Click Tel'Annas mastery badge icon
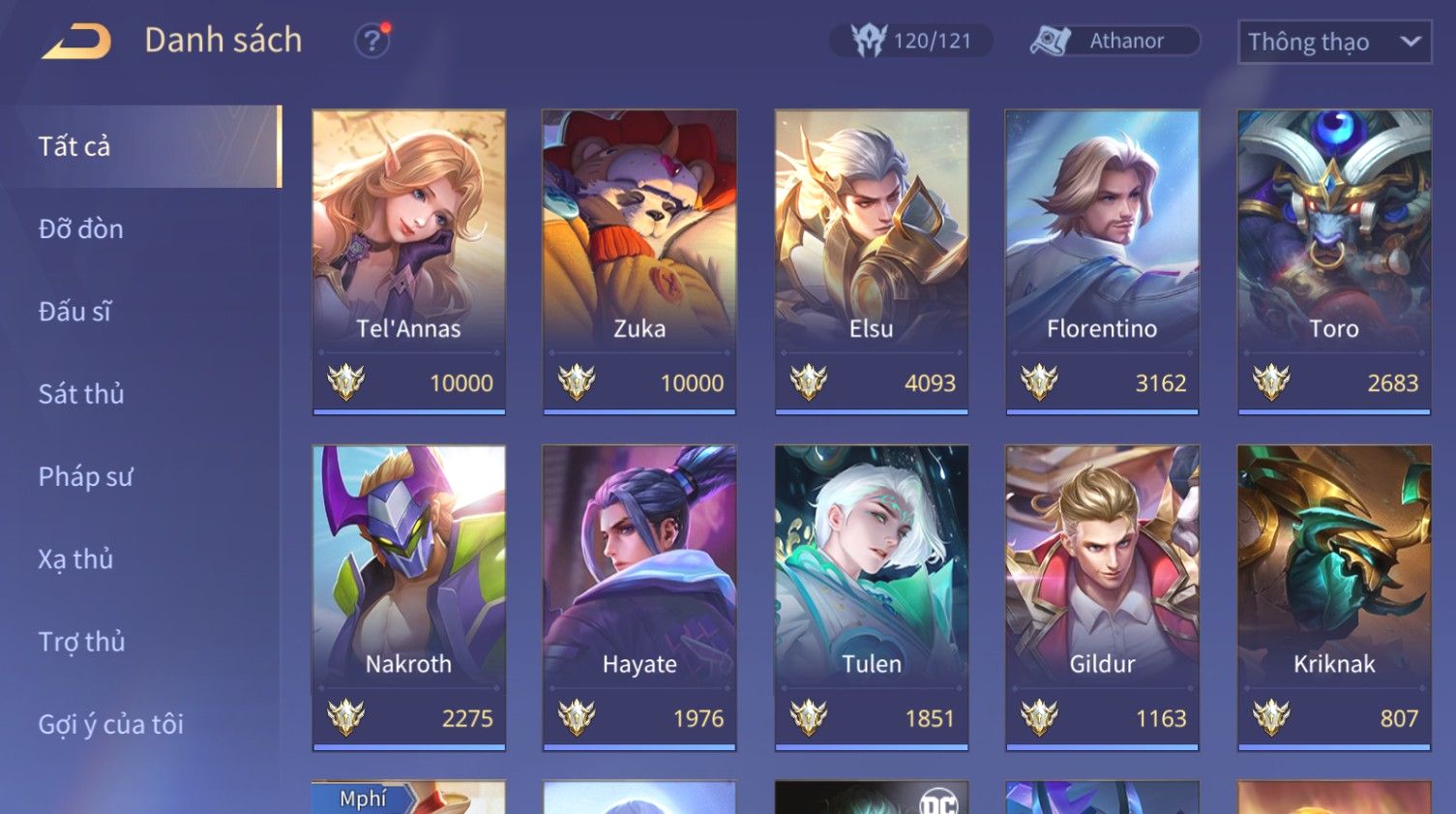The image size is (1456, 814). coord(345,382)
